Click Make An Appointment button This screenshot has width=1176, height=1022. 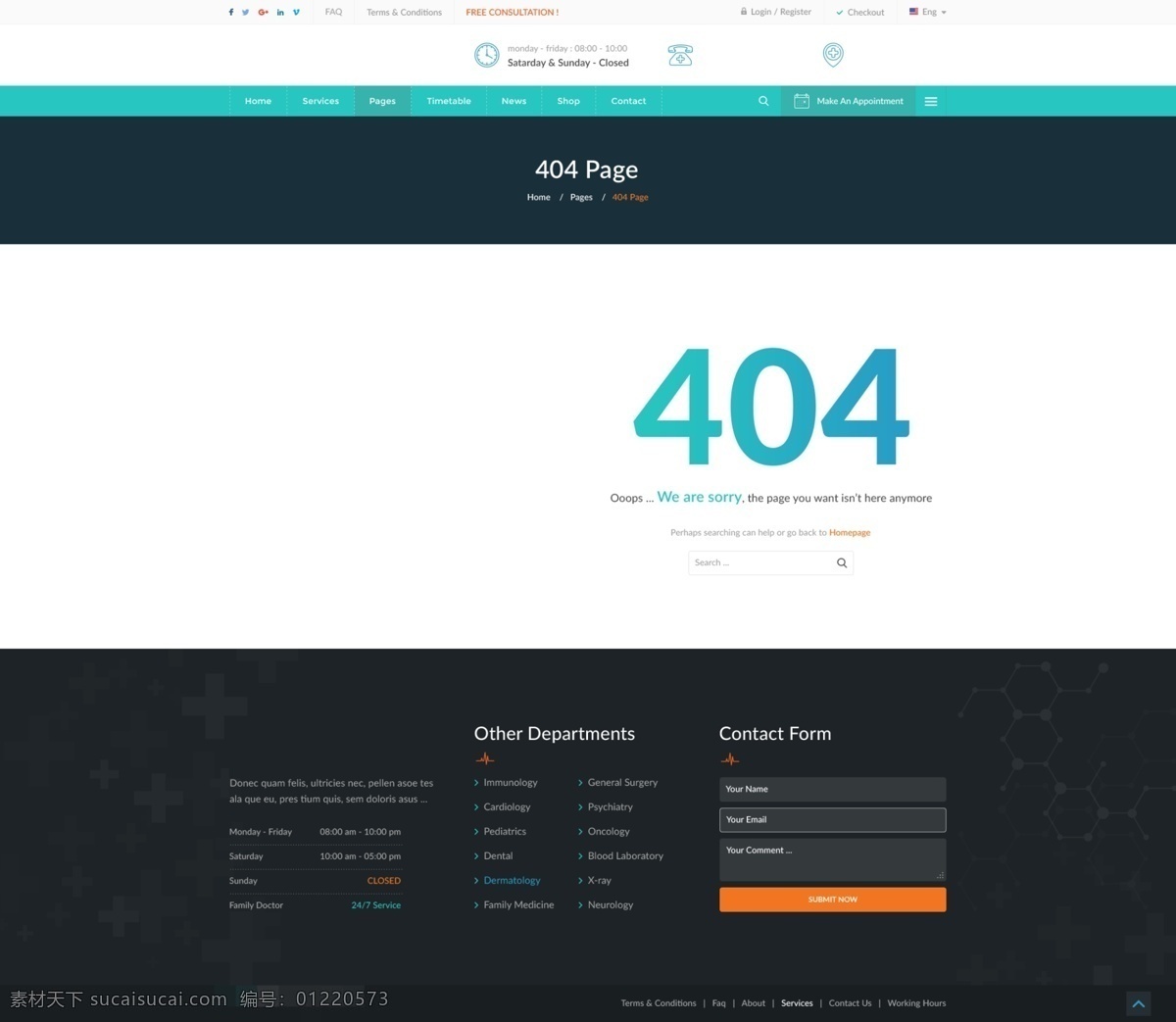click(849, 101)
